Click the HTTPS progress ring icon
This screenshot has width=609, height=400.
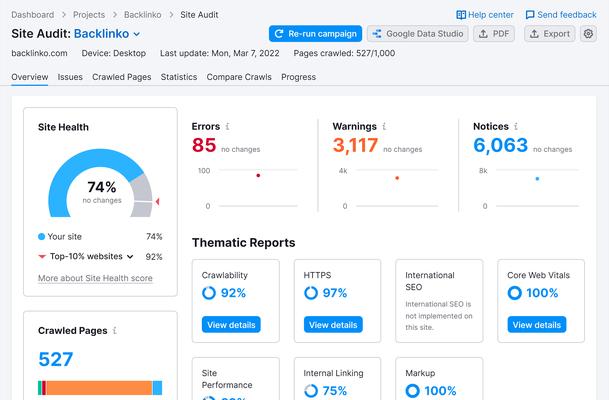point(311,293)
